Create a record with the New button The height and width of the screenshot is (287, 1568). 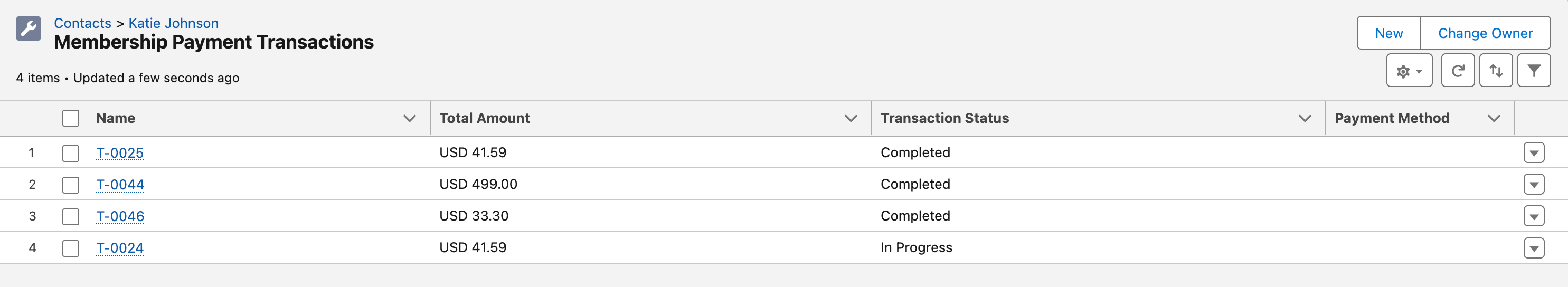coord(1388,33)
